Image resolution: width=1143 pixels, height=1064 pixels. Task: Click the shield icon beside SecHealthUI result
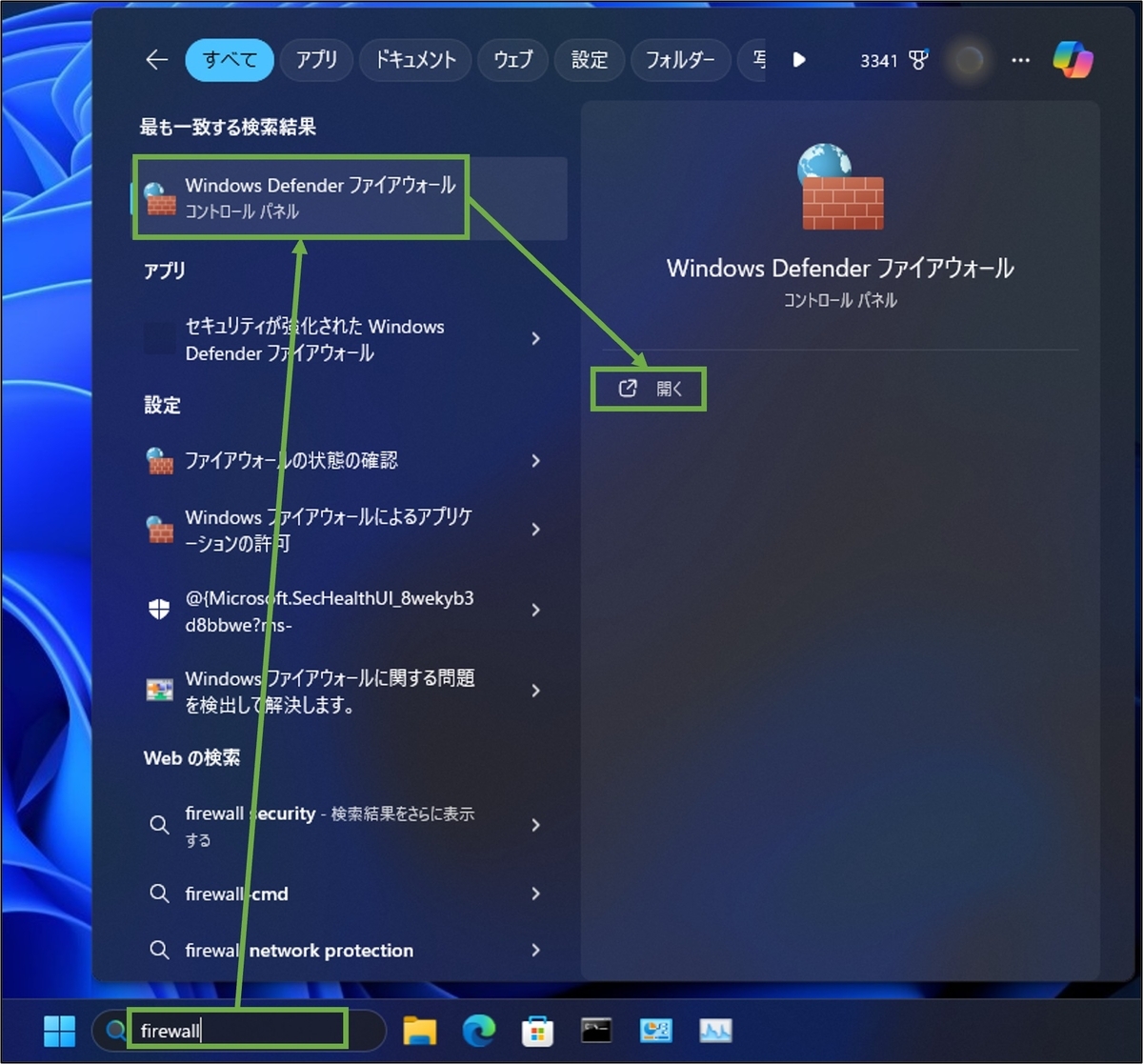tap(160, 610)
